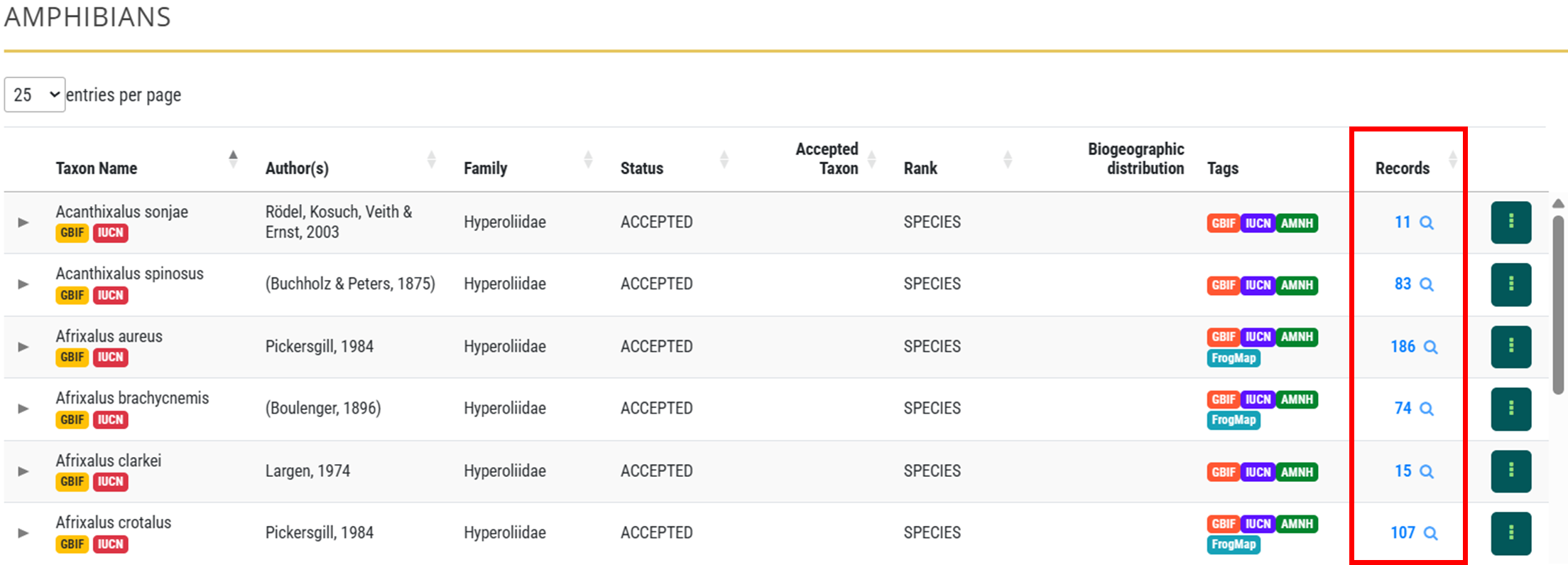Expand the Afrixalus crotalus row

(x=23, y=533)
